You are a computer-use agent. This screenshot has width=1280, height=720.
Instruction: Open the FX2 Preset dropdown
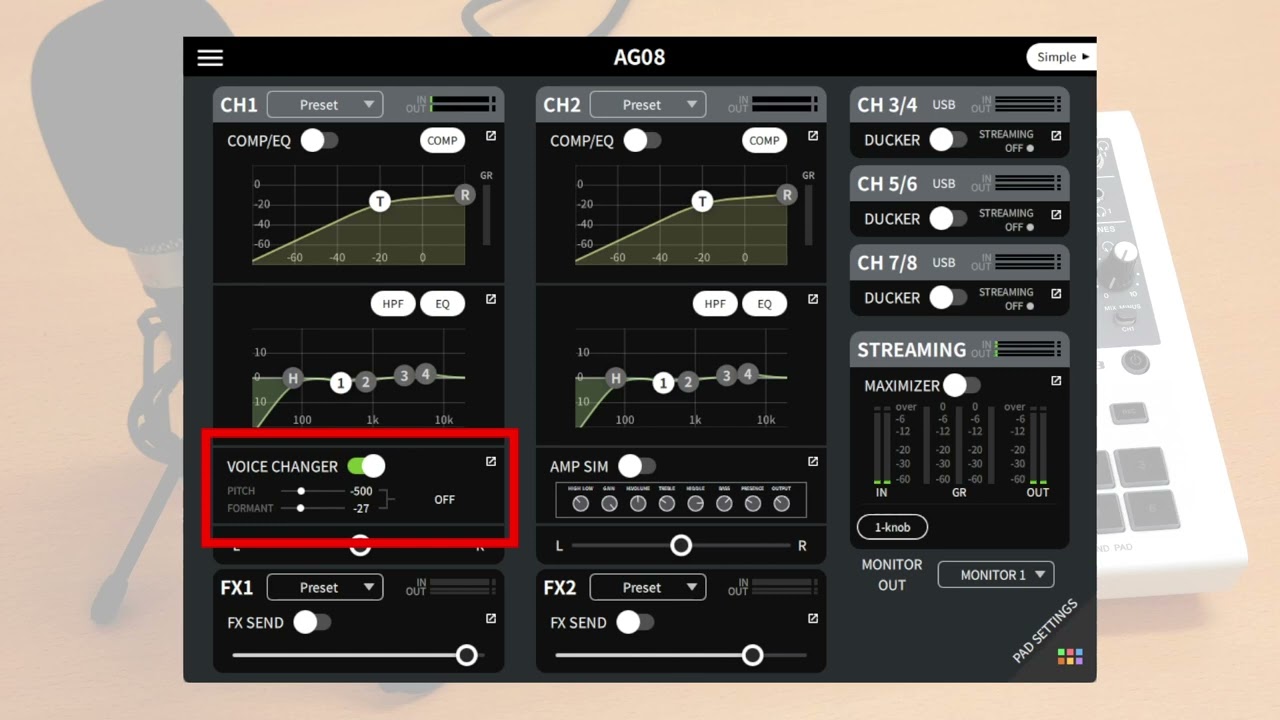(648, 587)
